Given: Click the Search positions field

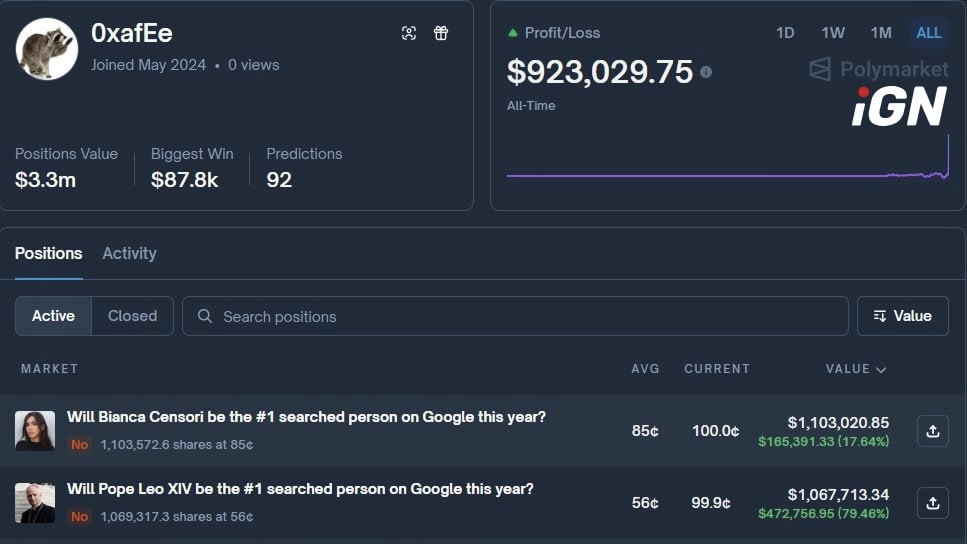Looking at the screenshot, I should tap(515, 316).
